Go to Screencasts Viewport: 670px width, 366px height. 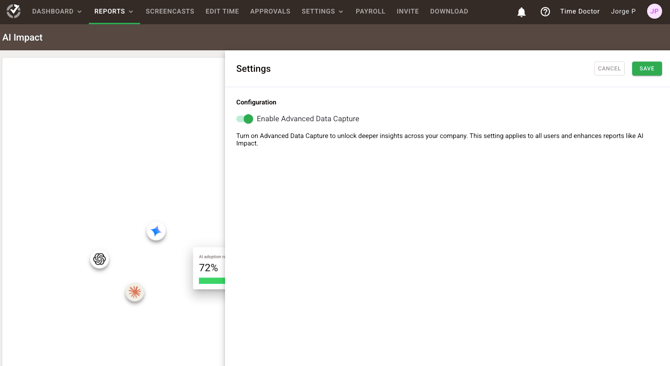pos(170,12)
